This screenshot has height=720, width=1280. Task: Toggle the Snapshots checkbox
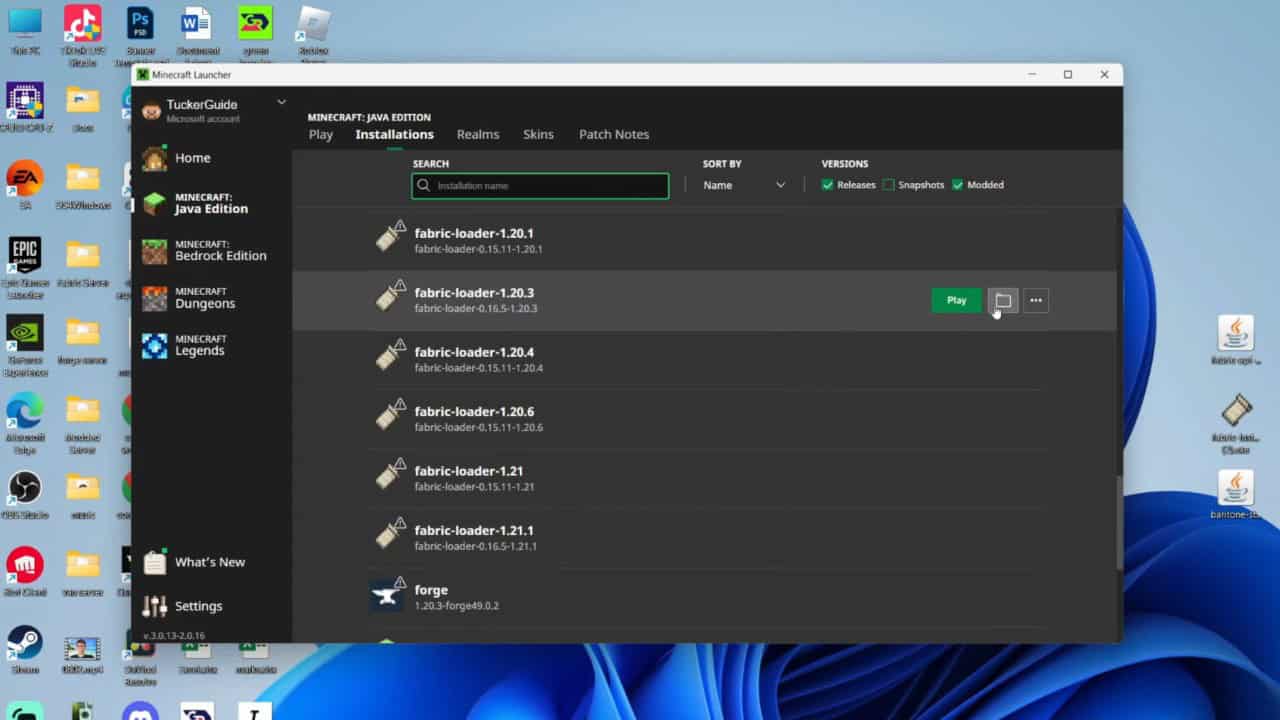coord(888,185)
